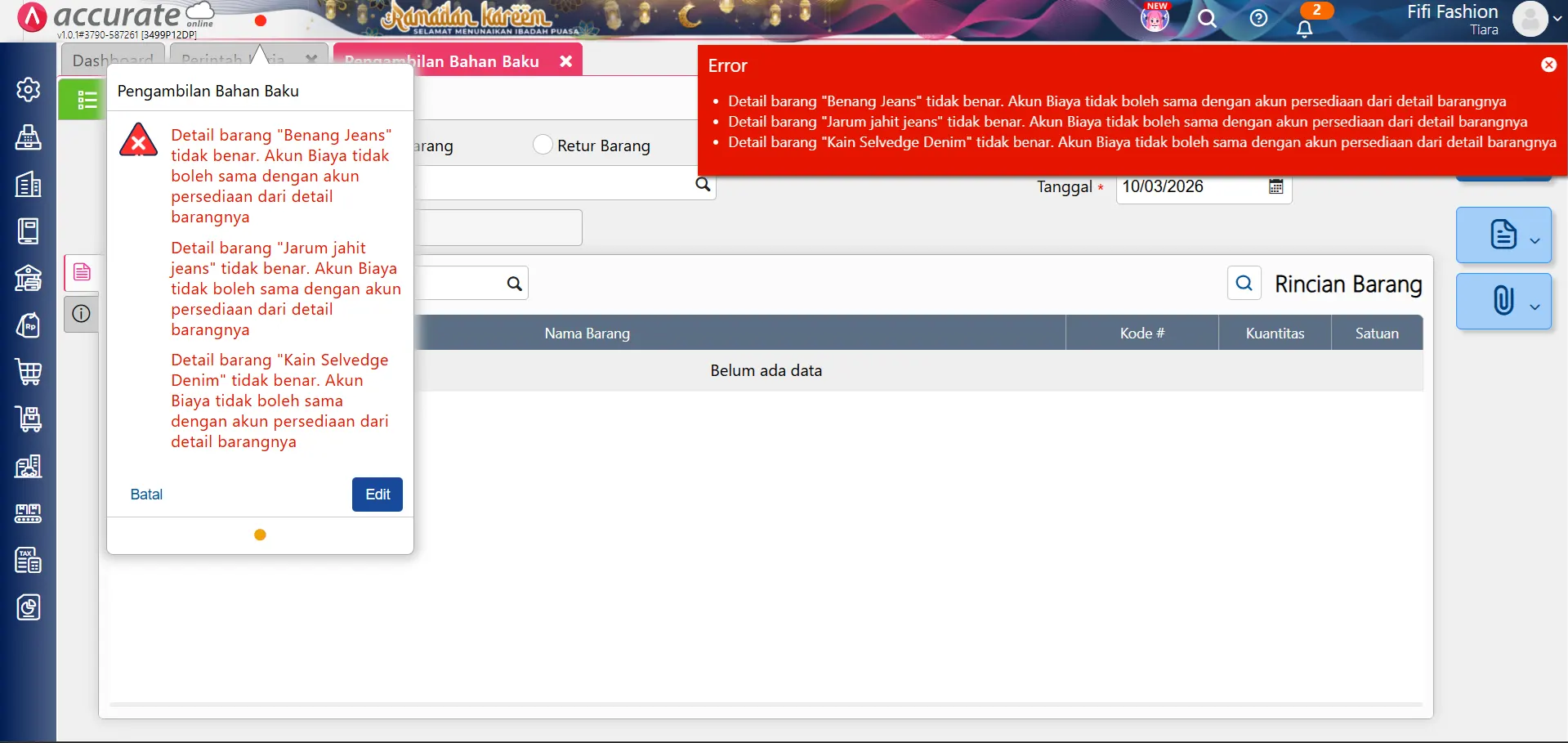Open the shopping cart sidebar module
The width and height of the screenshot is (1568, 743).
click(x=29, y=373)
